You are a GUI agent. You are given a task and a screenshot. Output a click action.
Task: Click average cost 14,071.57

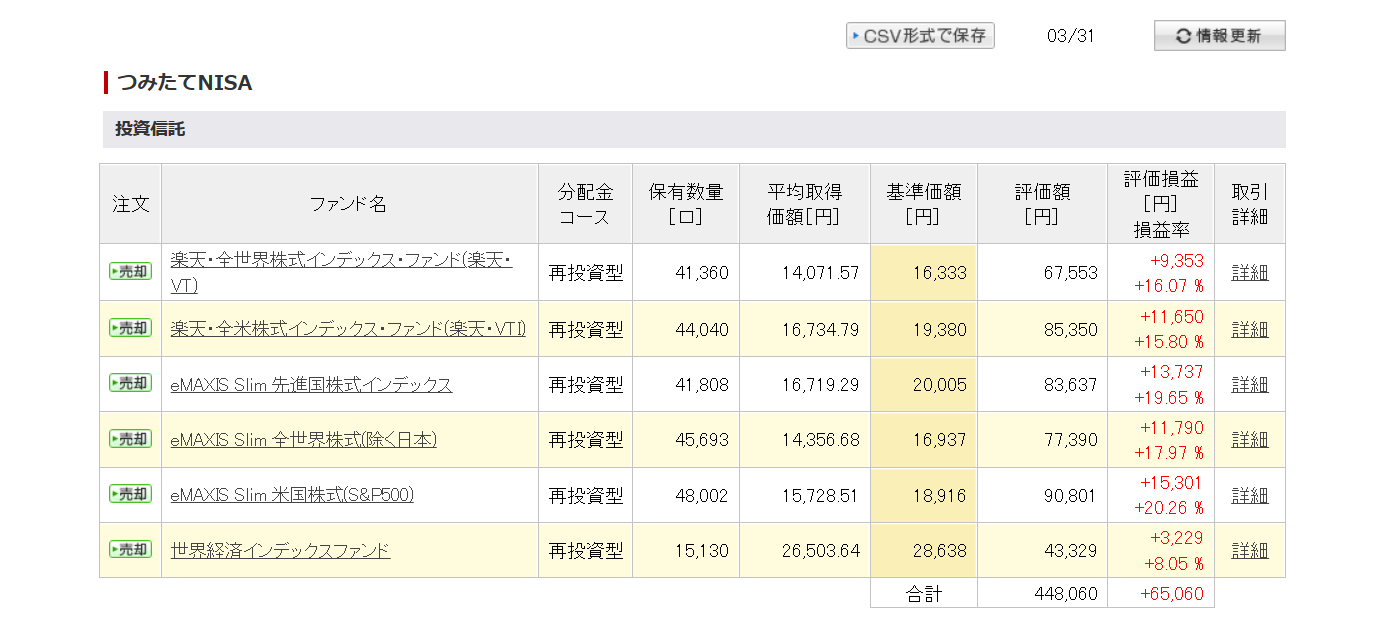[x=820, y=272]
